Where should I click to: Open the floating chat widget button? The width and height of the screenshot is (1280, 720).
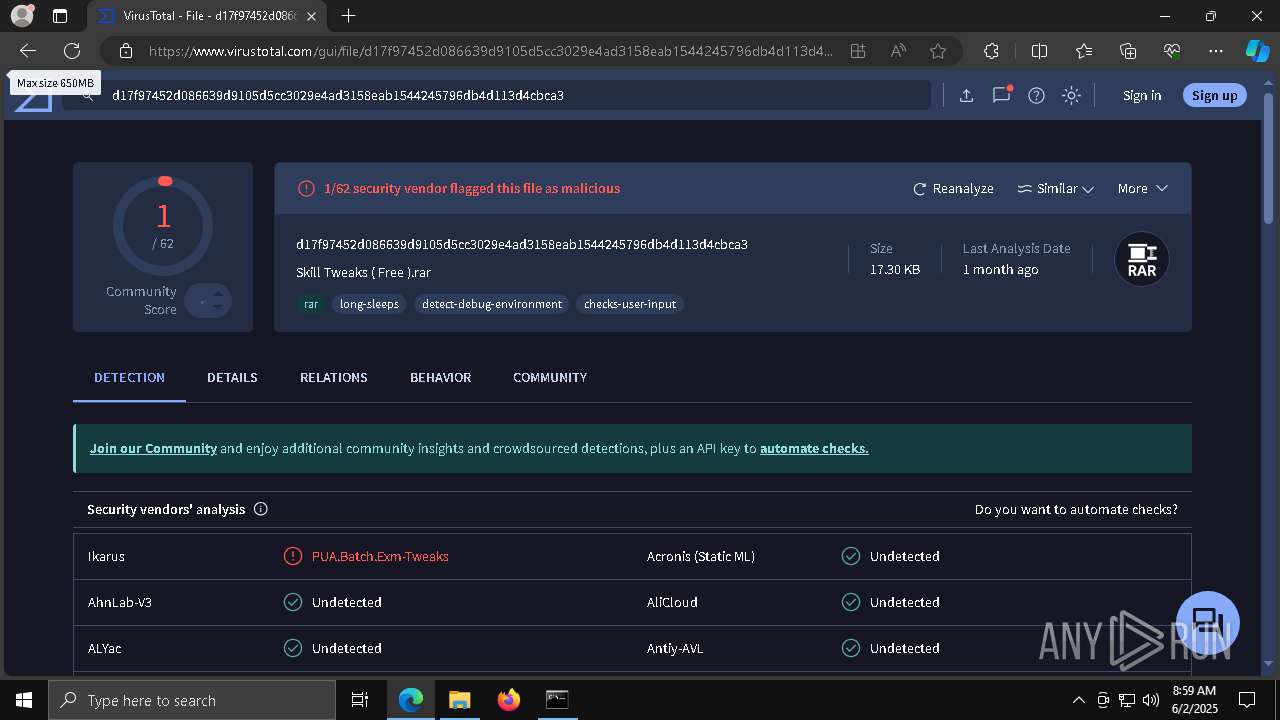[1208, 622]
